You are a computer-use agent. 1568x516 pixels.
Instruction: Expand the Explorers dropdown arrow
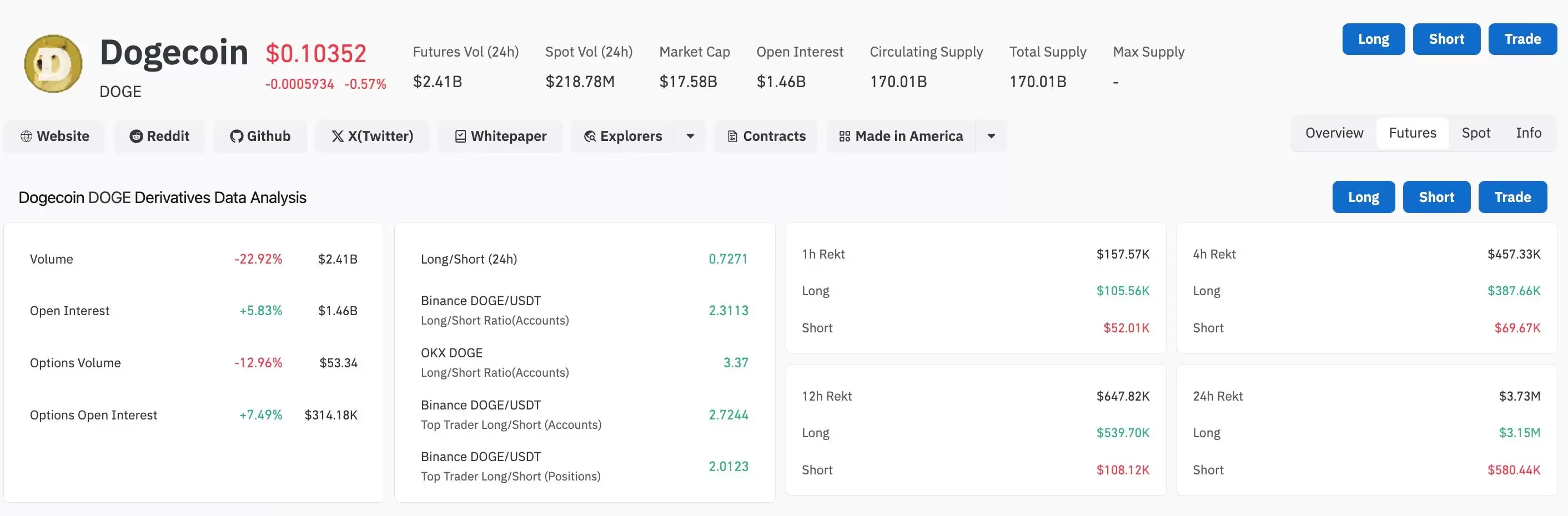[x=690, y=136]
